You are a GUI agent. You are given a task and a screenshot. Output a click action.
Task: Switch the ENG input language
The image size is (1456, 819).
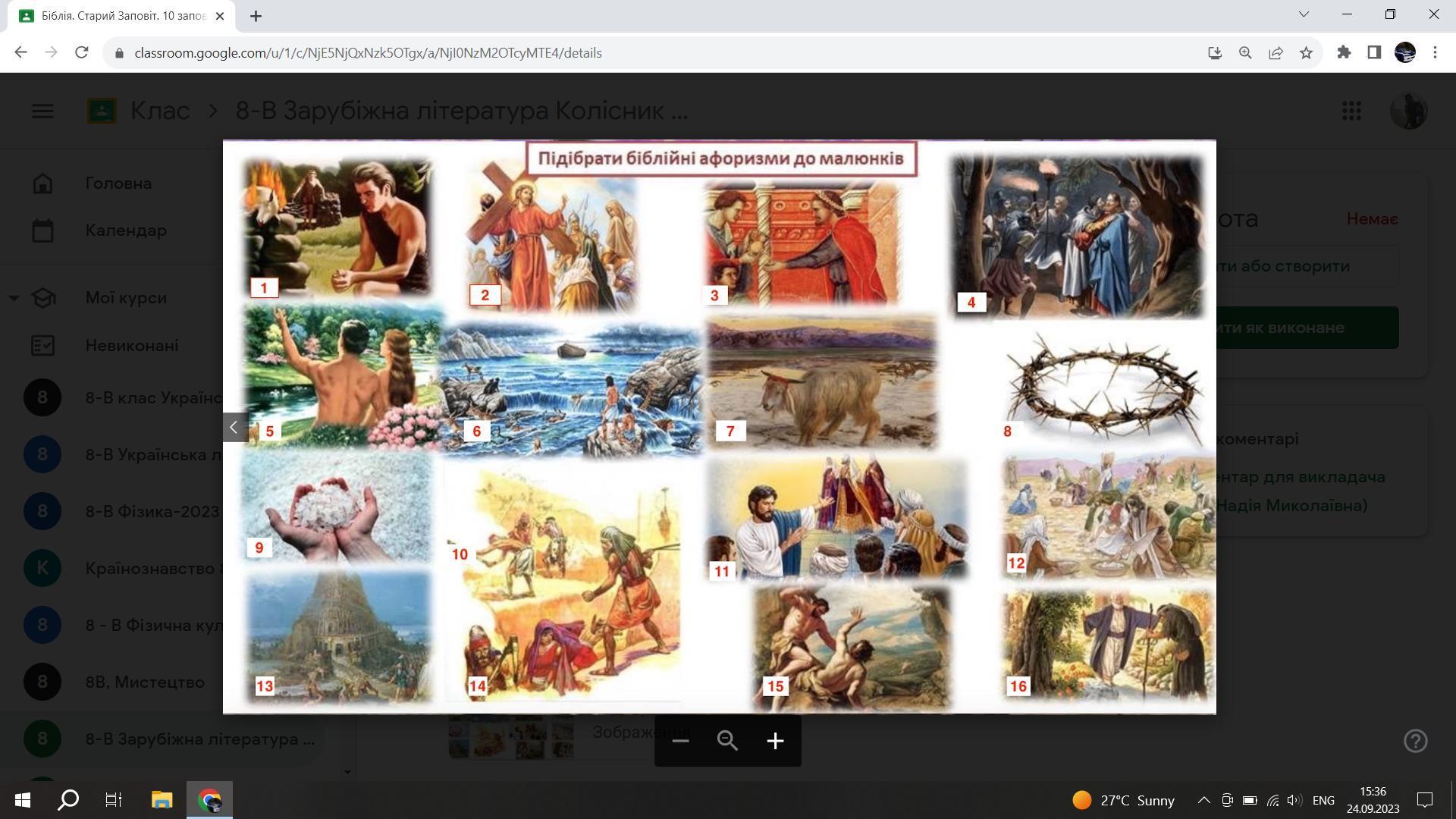1323,800
